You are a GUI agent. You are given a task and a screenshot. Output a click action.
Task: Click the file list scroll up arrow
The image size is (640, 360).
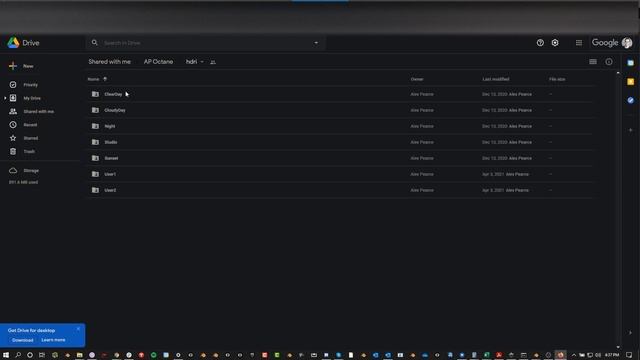pos(618,73)
